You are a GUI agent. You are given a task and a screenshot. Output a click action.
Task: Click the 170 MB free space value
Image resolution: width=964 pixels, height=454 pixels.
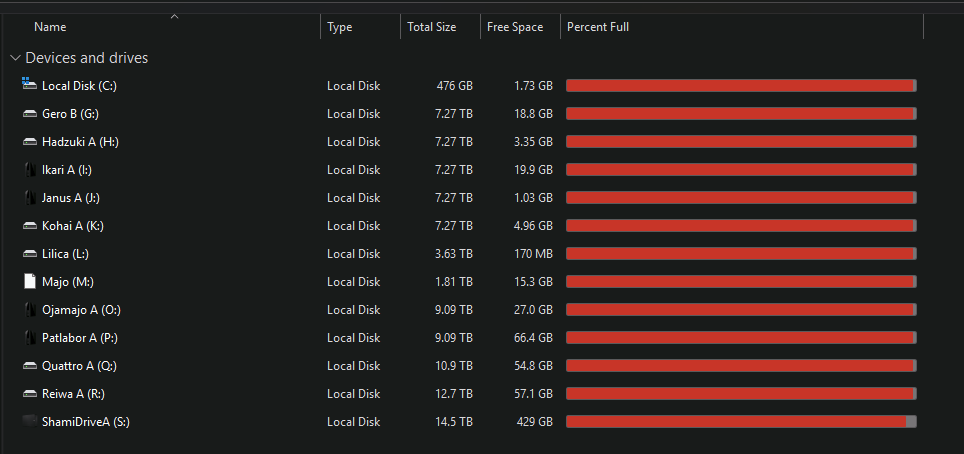pos(533,253)
